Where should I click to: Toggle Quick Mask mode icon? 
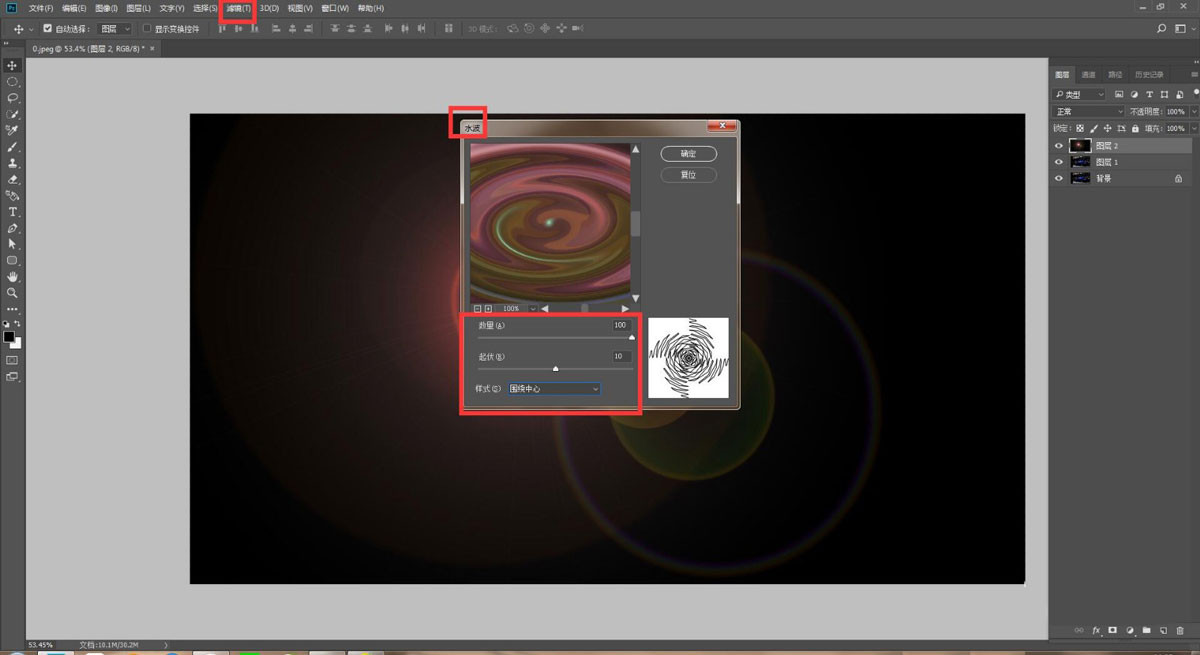[x=13, y=360]
